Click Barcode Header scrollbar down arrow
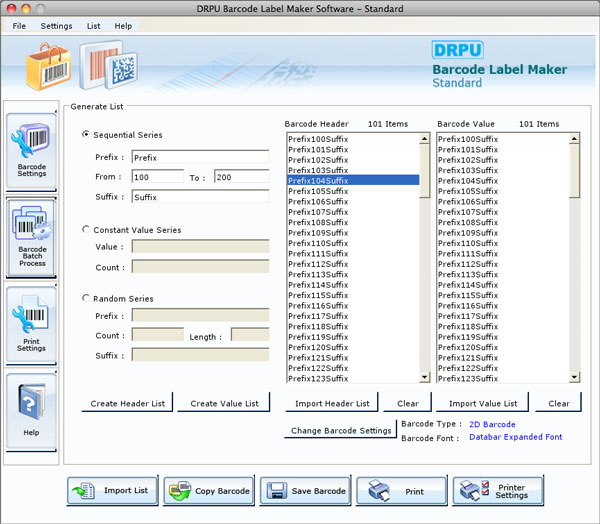Image resolution: width=600 pixels, height=524 pixels. pos(424,377)
